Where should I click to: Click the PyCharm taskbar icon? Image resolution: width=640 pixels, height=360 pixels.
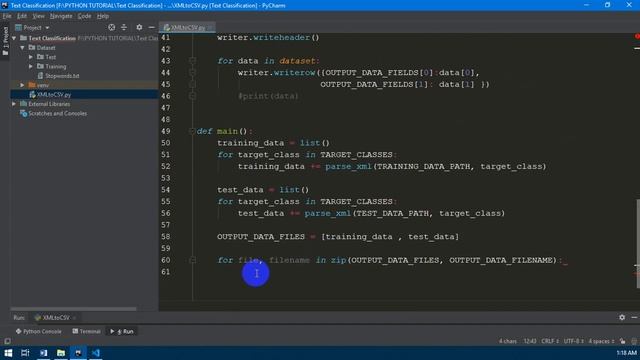pyautogui.click(x=78, y=353)
